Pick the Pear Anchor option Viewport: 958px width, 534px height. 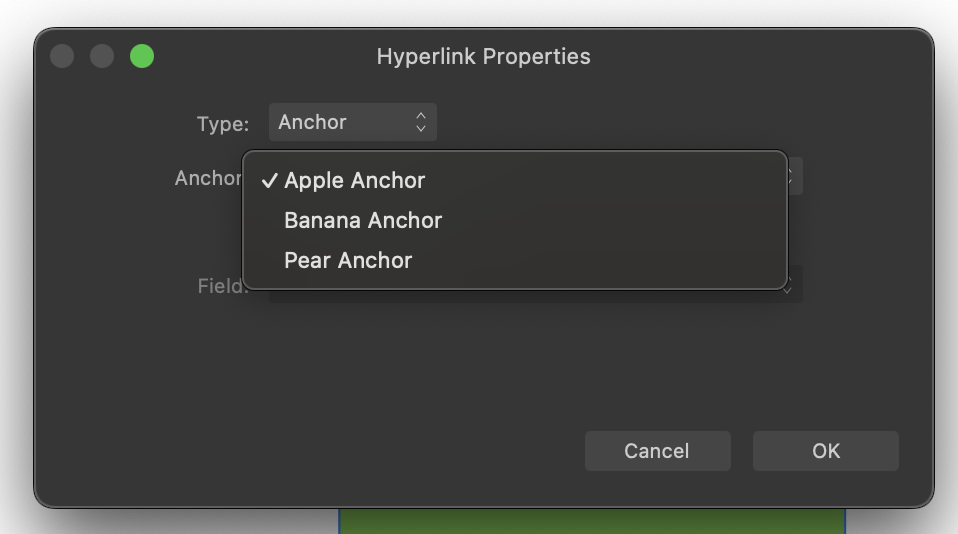point(514,260)
